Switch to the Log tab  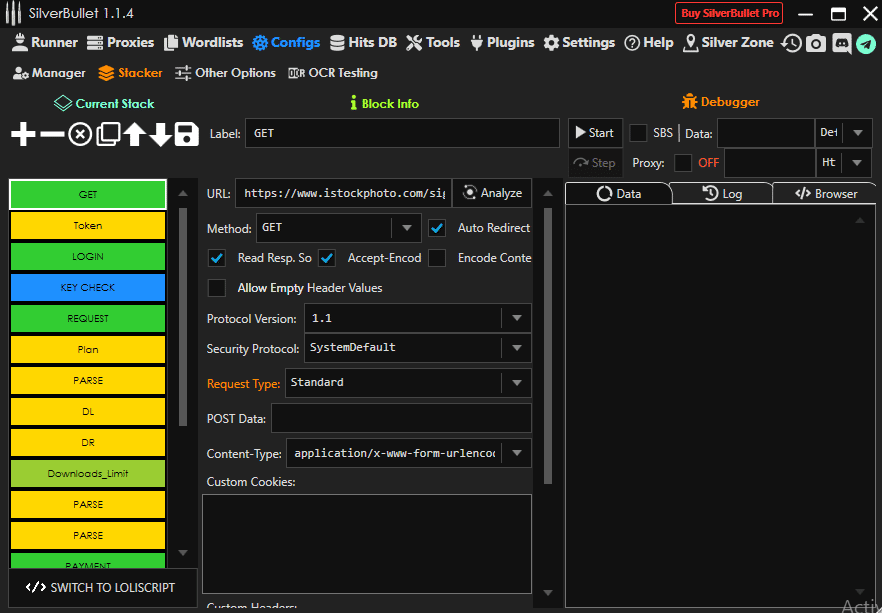coord(722,194)
